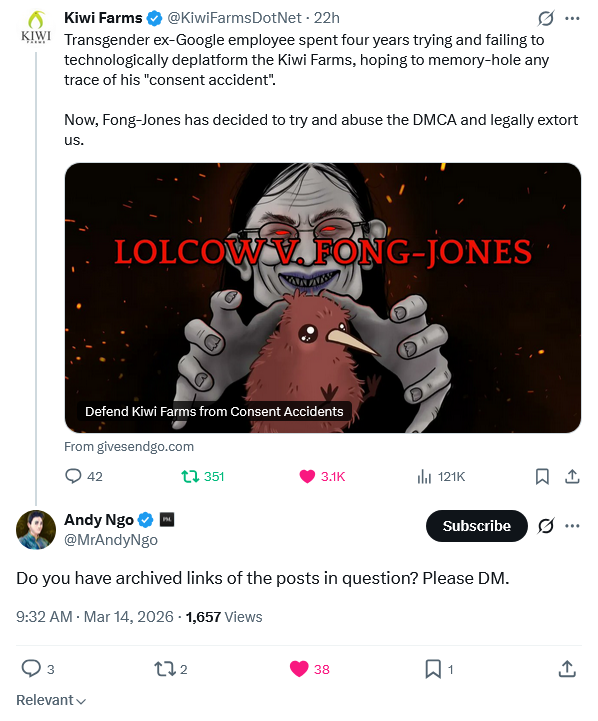Share the Kiwi Farms post
The width and height of the screenshot is (598, 721).
coord(572,476)
